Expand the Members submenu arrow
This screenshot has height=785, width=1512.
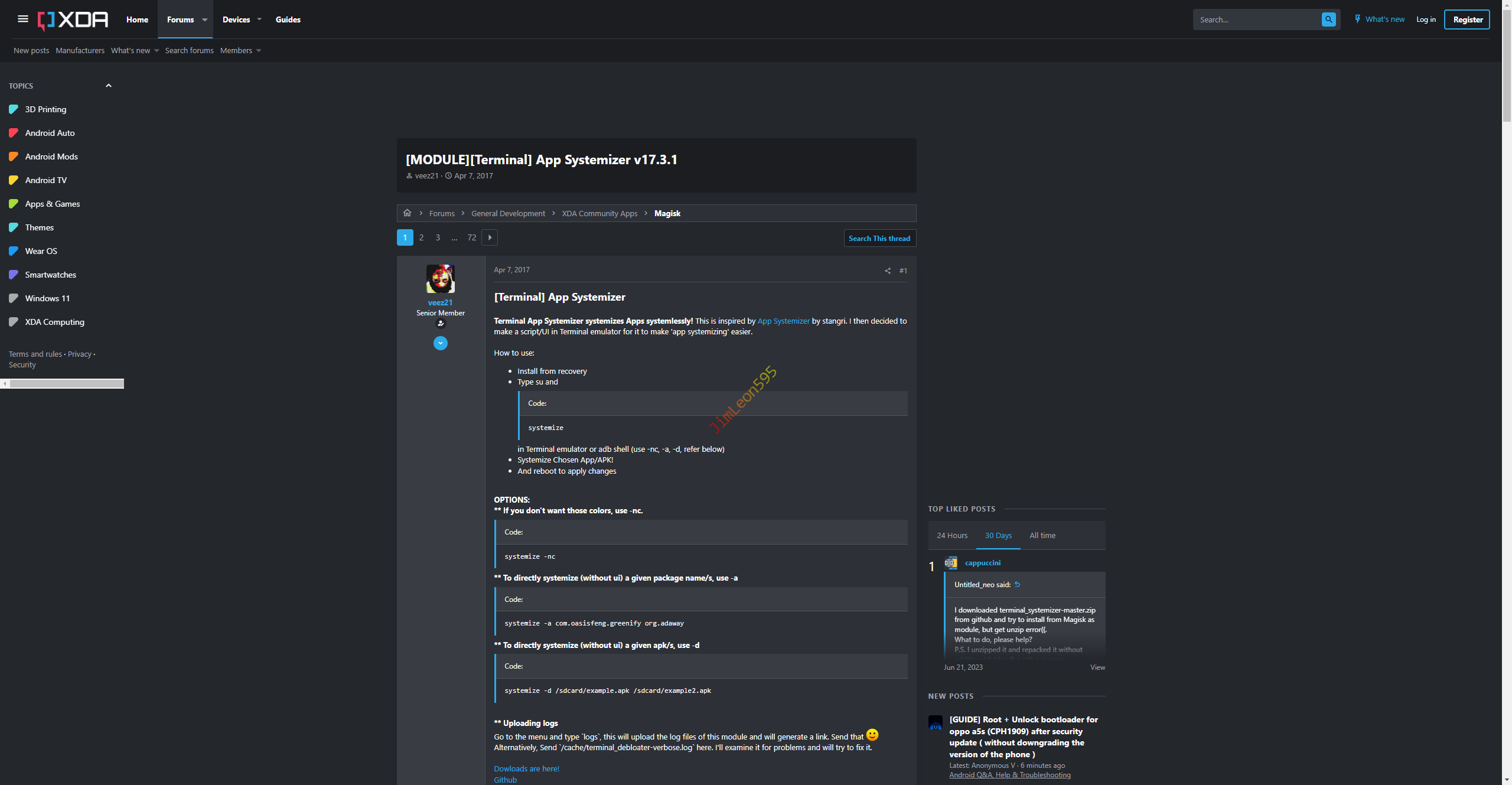pos(259,51)
